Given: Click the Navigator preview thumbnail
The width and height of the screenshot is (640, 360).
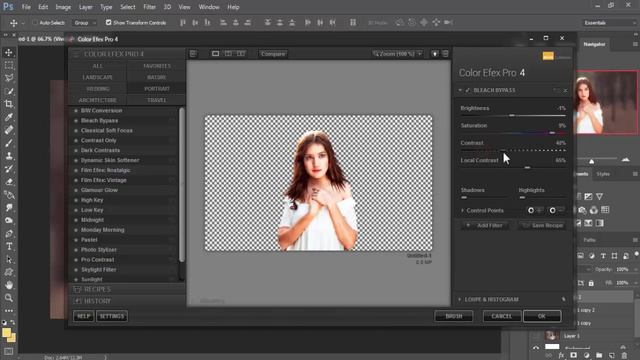Looking at the screenshot, I should (x=606, y=102).
